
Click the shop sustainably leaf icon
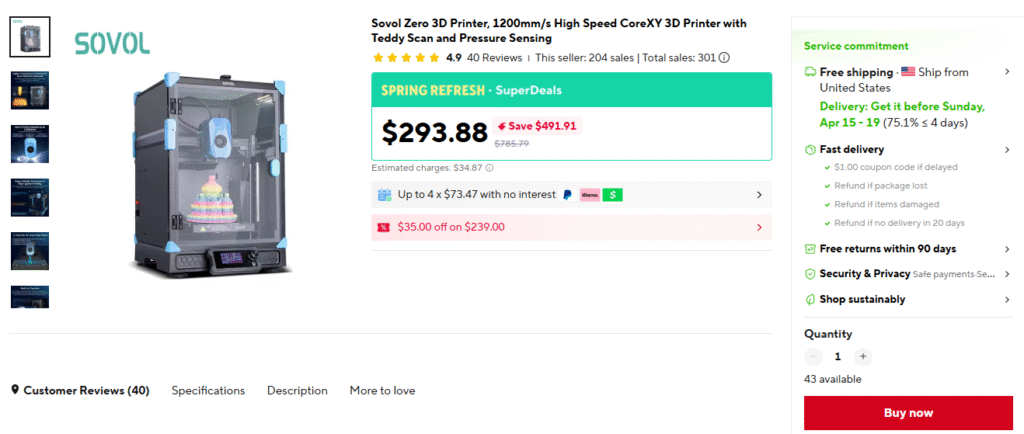click(810, 299)
